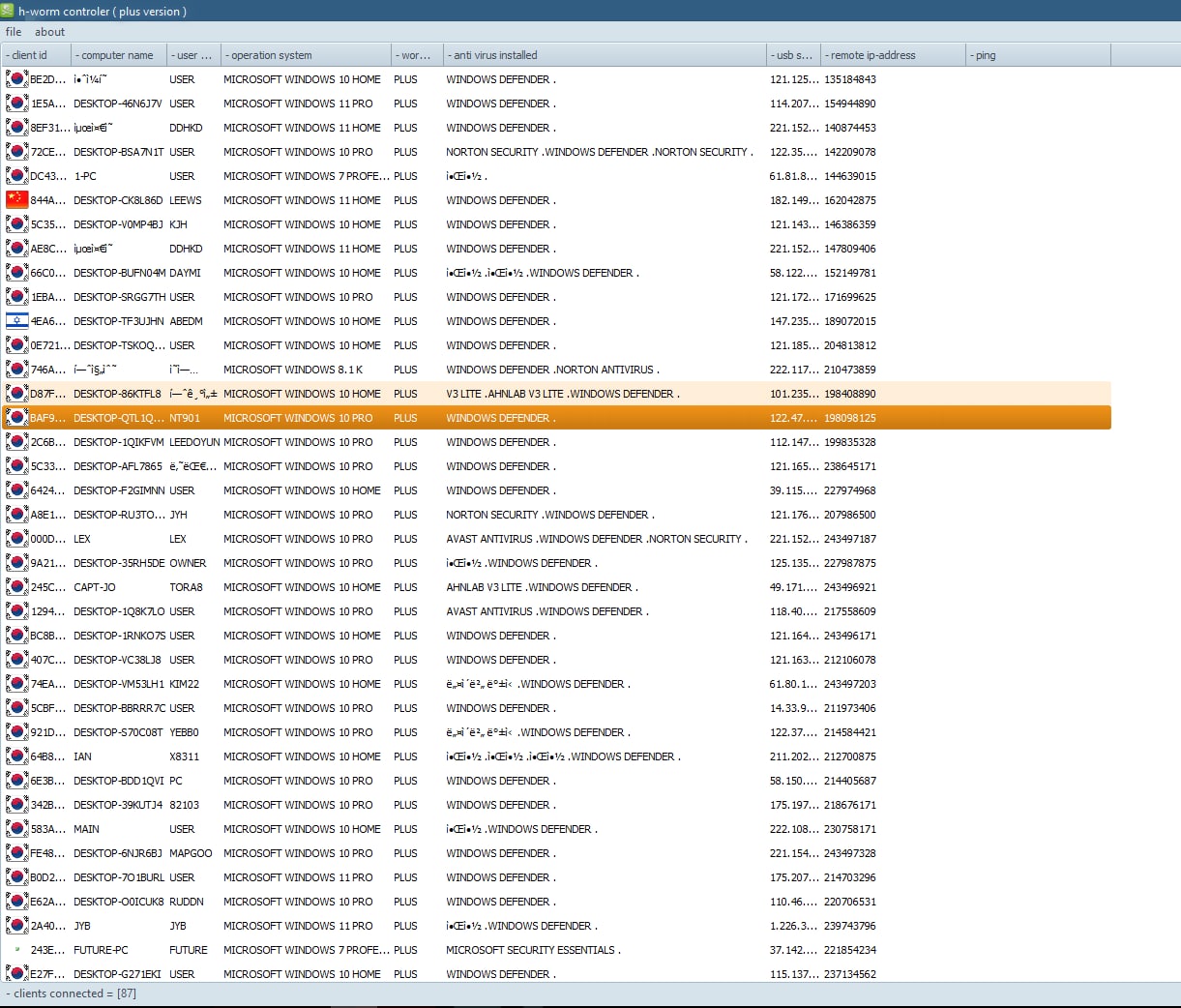
Task: Click the remote ip value 162042875
Action: point(850,200)
